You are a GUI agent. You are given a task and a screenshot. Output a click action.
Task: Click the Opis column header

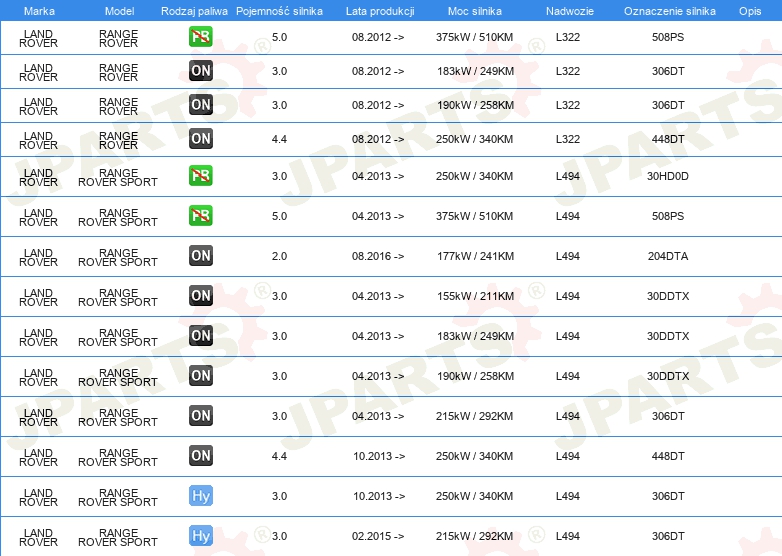[x=750, y=11]
